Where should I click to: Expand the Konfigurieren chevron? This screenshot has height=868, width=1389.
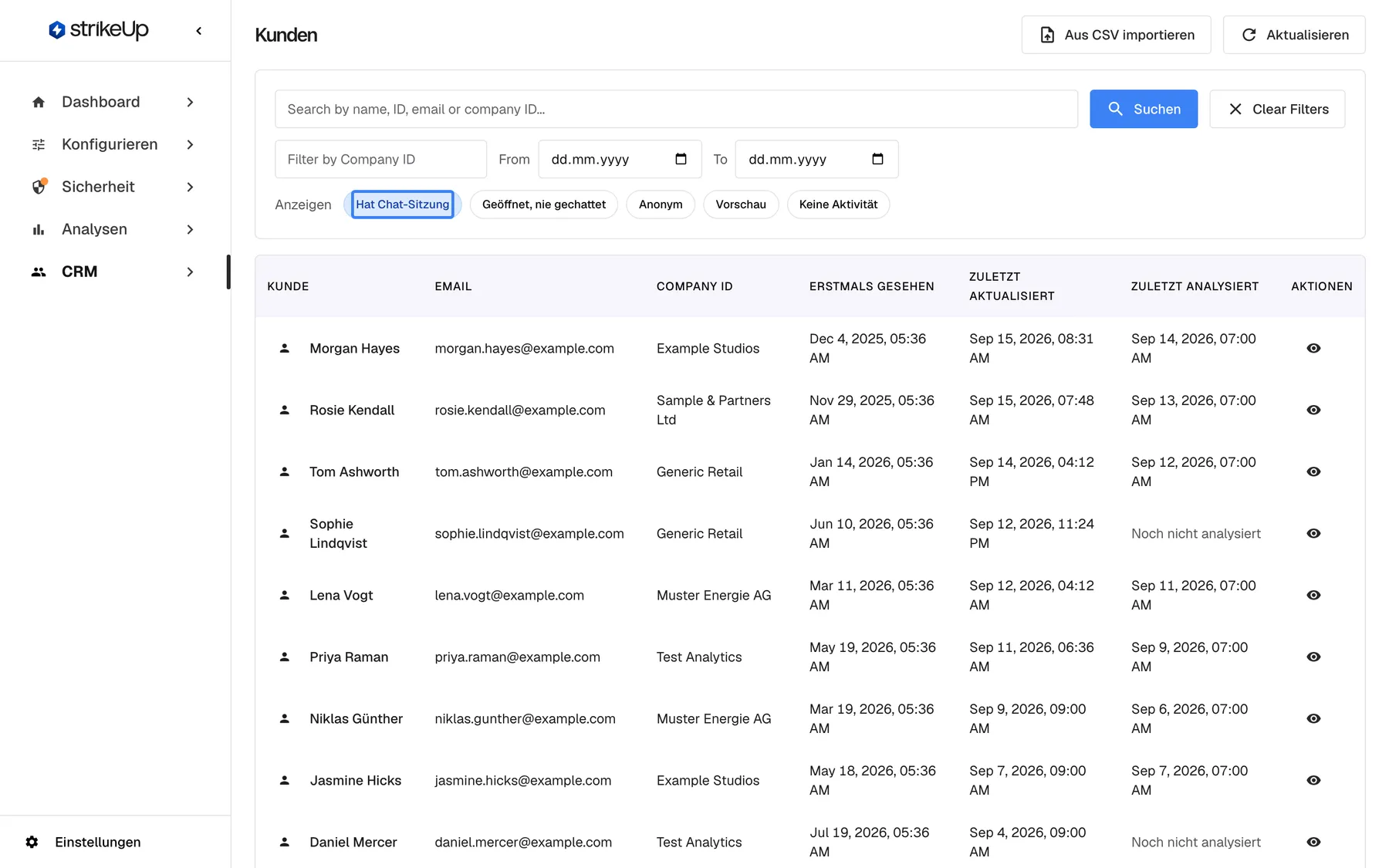coord(190,144)
